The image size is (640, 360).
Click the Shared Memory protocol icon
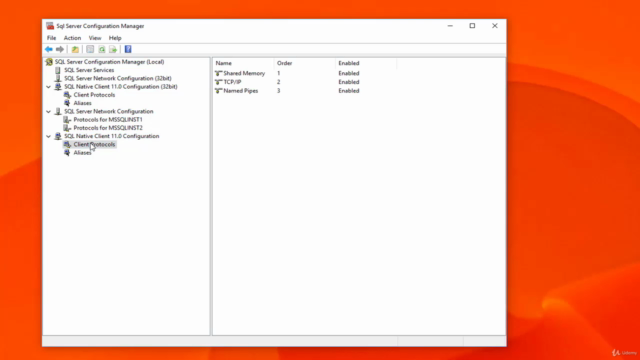[x=218, y=73]
